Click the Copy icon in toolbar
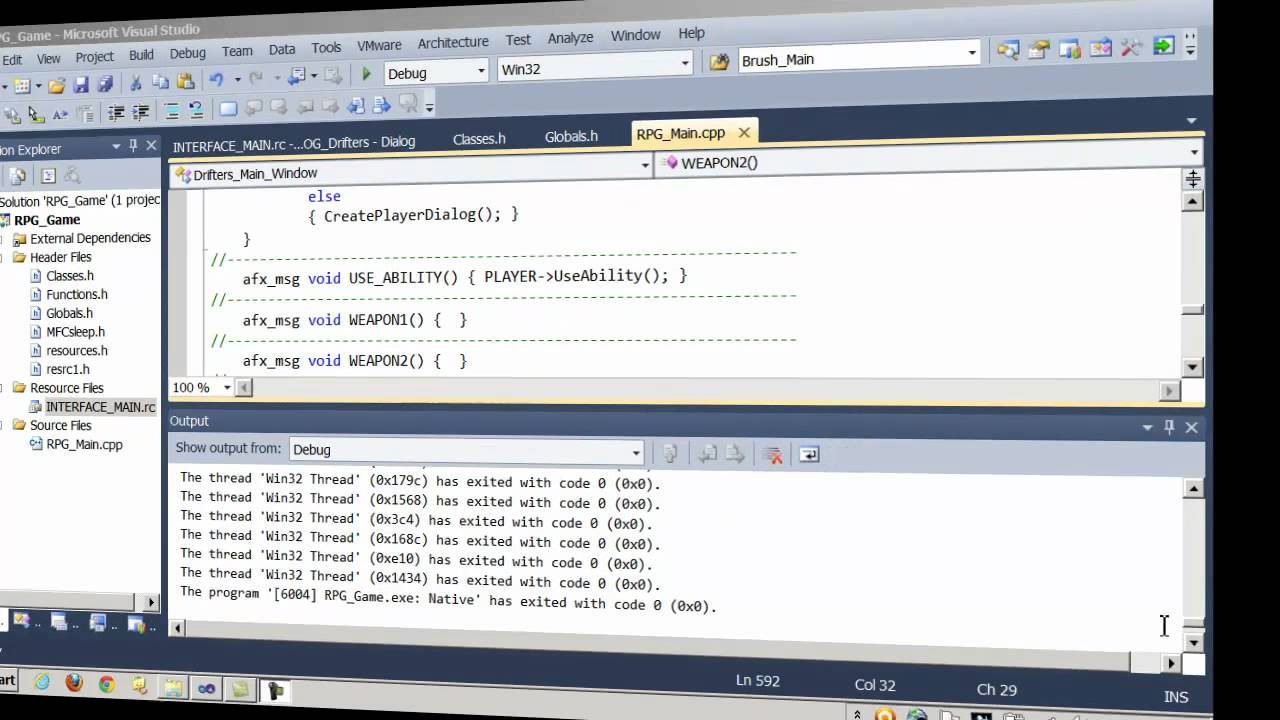This screenshot has width=1280, height=720. pos(160,82)
